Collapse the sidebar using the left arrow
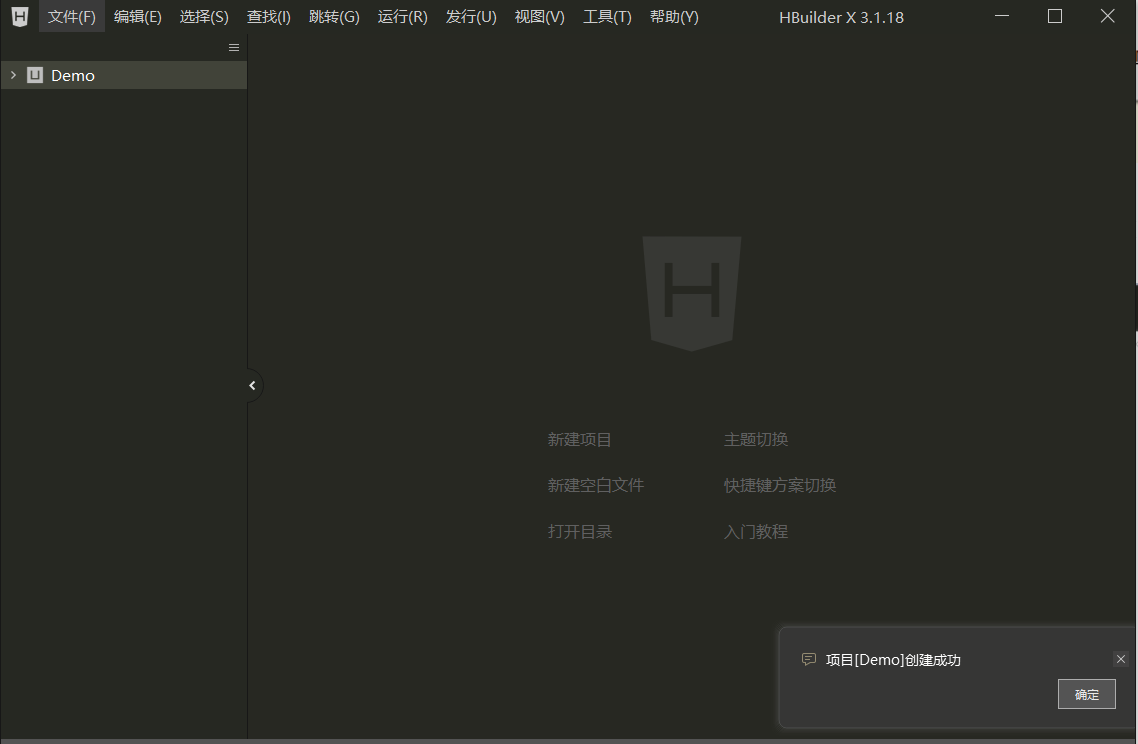Viewport: 1138px width, 744px height. point(251,385)
